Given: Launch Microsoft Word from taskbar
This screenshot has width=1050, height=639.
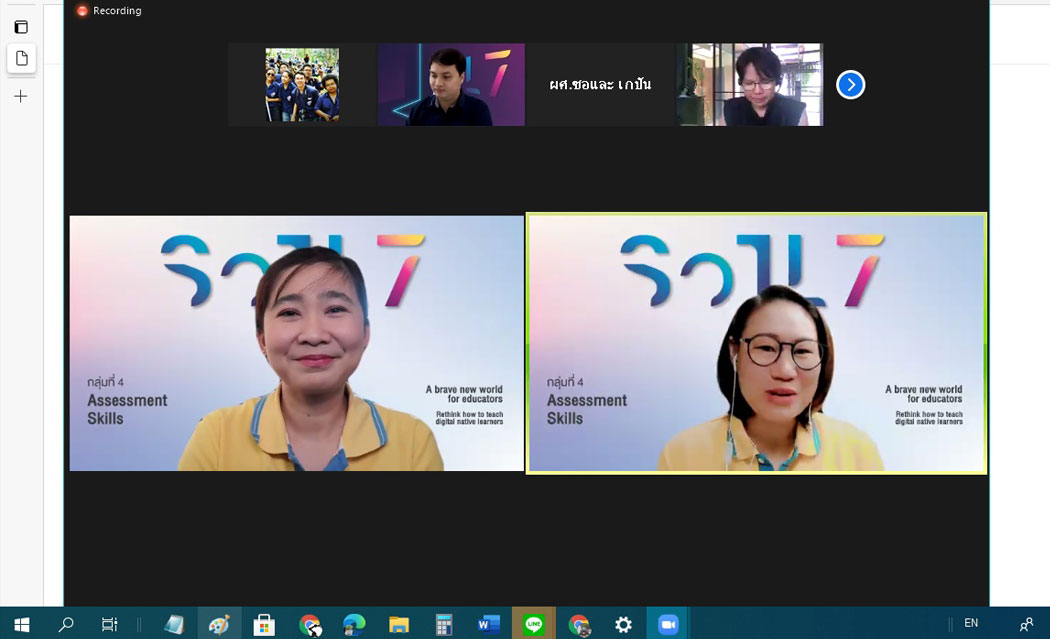Looking at the screenshot, I should pyautogui.click(x=489, y=624).
